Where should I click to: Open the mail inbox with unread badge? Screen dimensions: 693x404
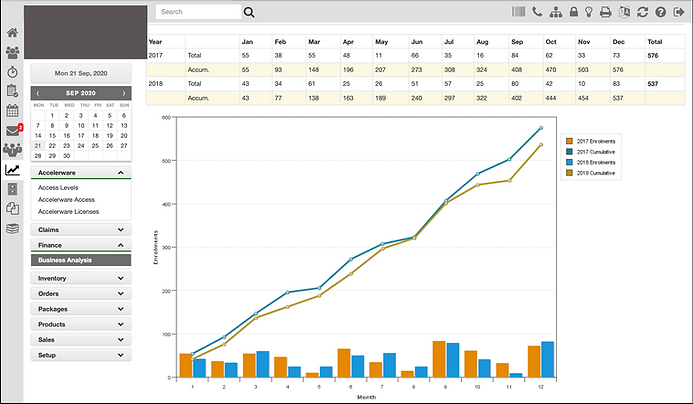click(x=12, y=130)
